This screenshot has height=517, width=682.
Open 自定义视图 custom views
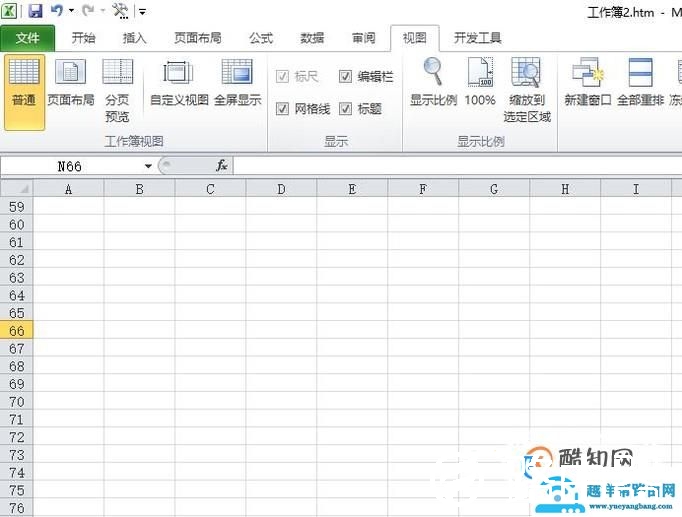click(x=179, y=83)
